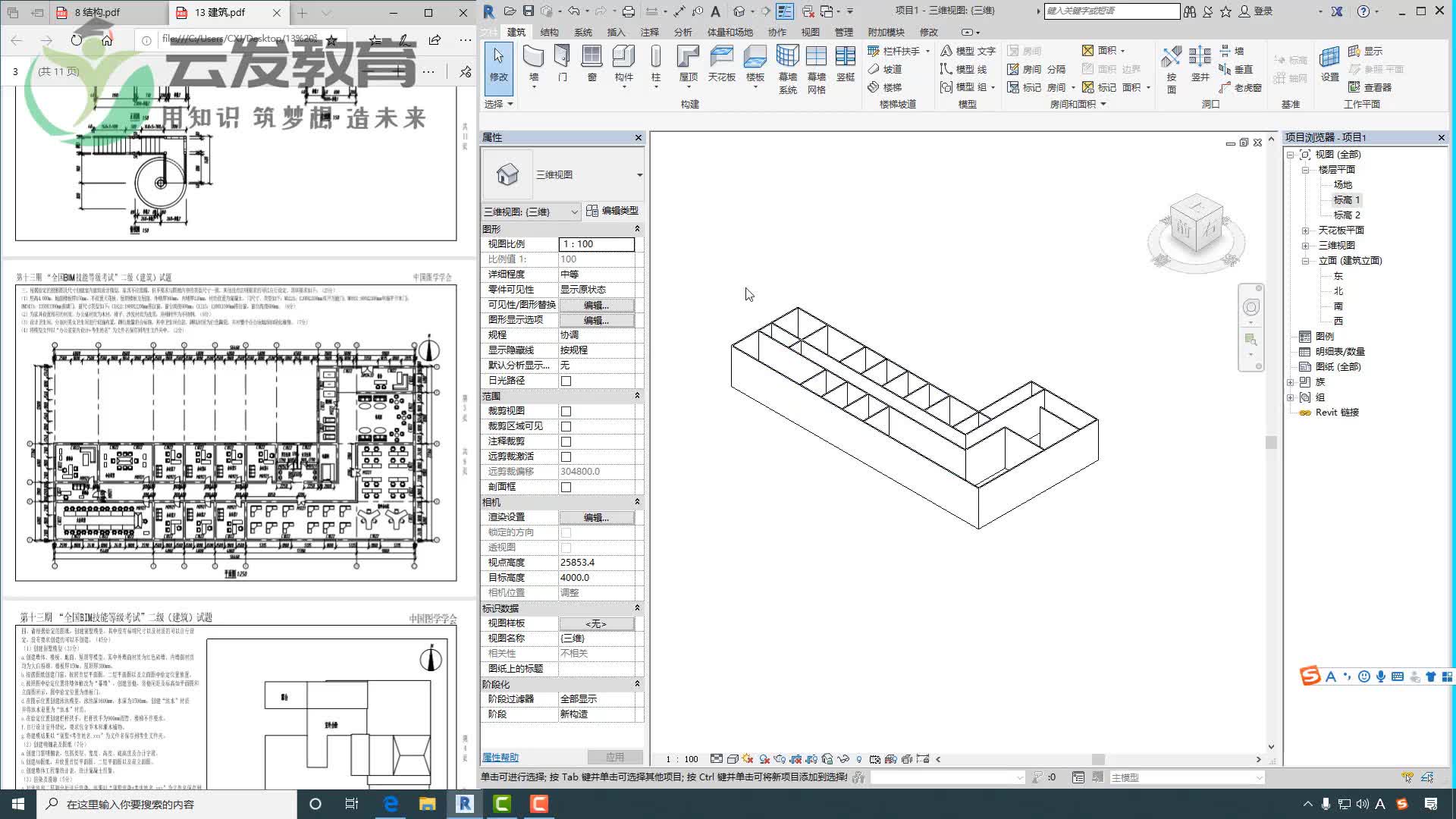Image resolution: width=1456 pixels, height=819 pixels.
Task: Open the 注释 ribbon tab
Action: coord(649,32)
